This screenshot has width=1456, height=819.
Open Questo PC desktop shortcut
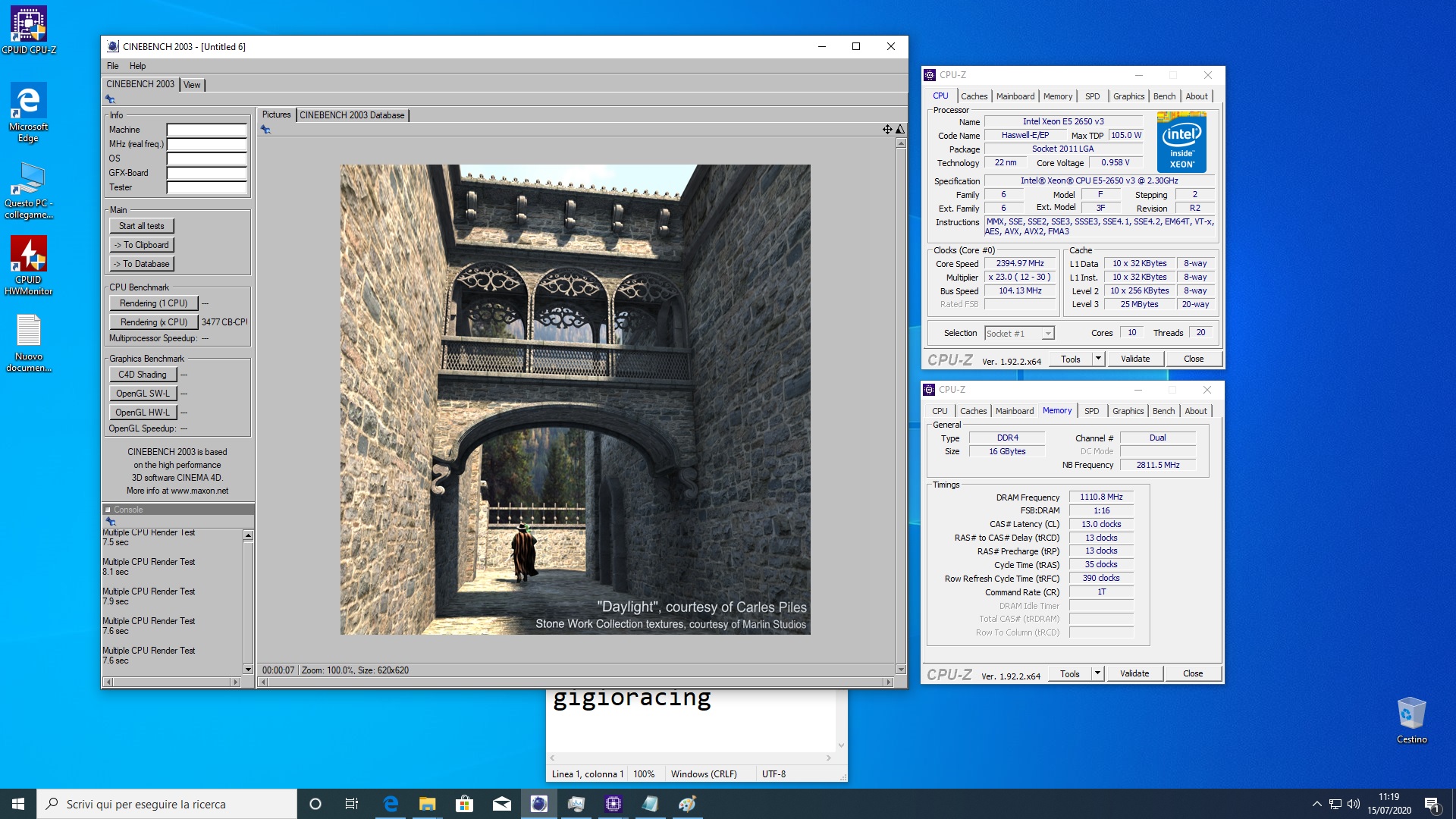click(x=29, y=191)
